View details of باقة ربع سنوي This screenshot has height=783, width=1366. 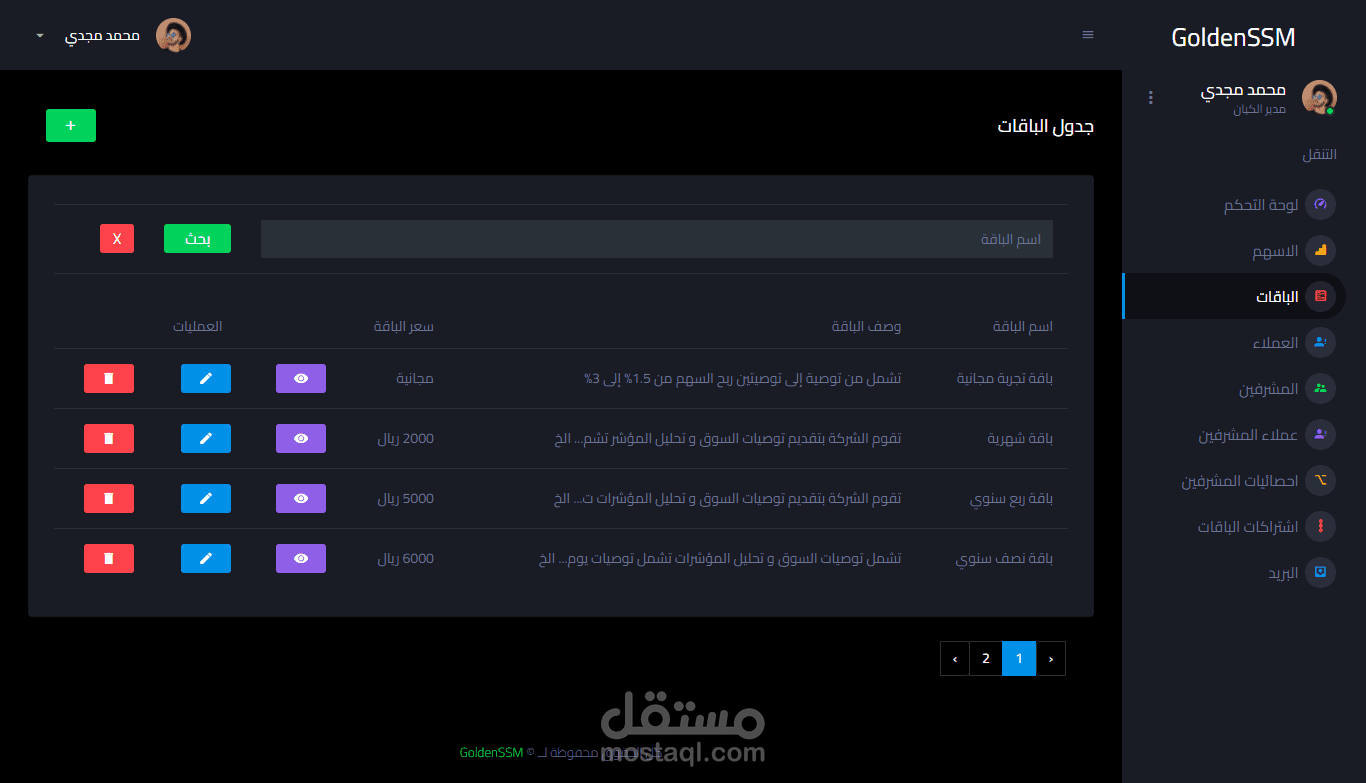pos(301,499)
